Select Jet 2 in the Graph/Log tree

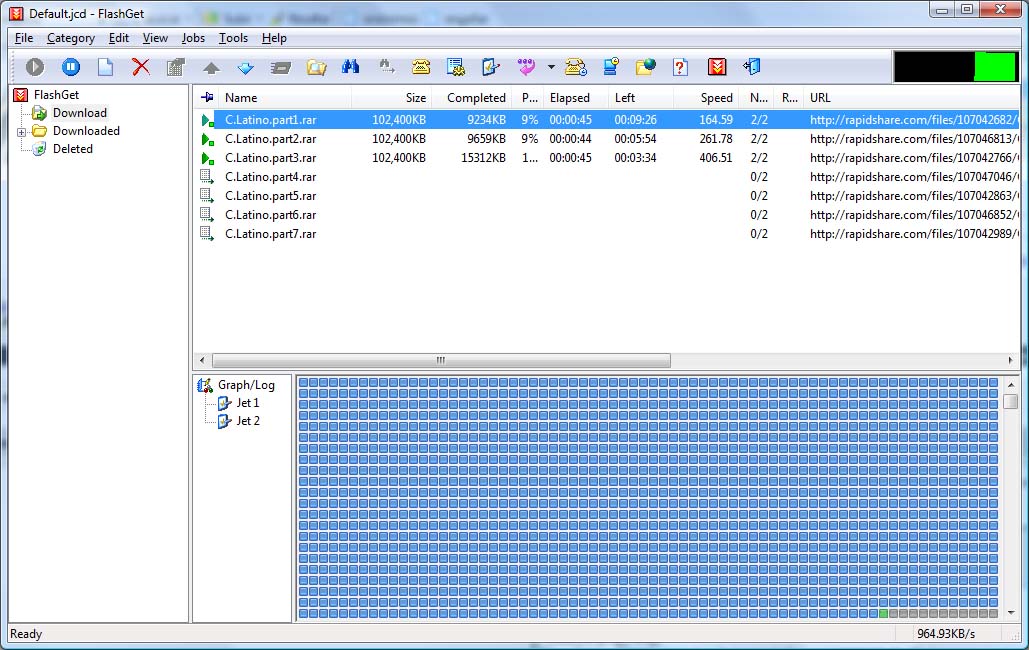[x=247, y=421]
